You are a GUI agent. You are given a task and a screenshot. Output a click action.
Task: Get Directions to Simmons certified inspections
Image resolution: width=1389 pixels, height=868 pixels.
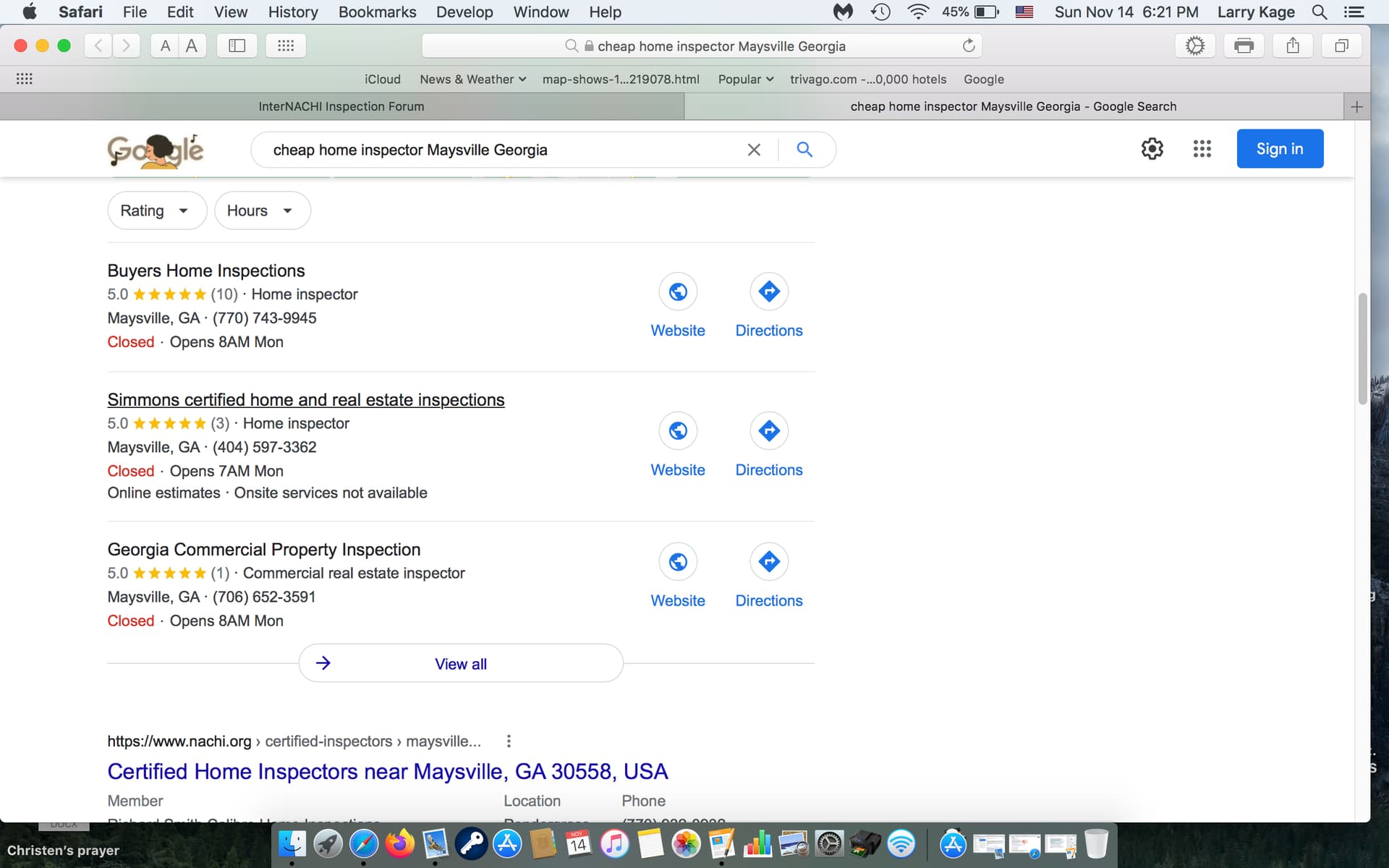click(768, 431)
